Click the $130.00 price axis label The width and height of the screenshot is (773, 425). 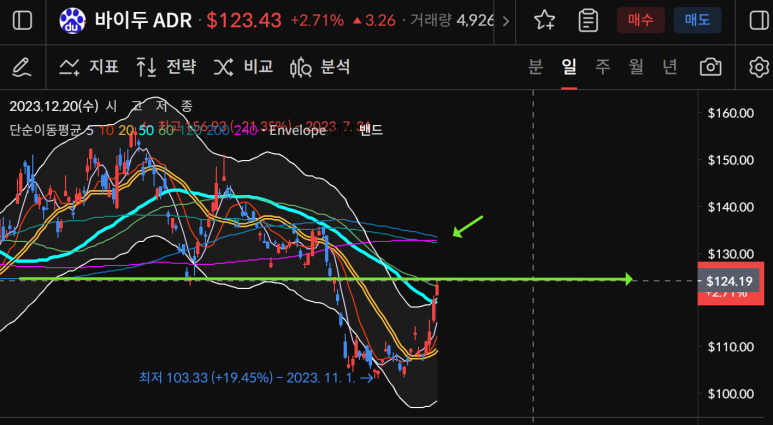[x=731, y=254]
